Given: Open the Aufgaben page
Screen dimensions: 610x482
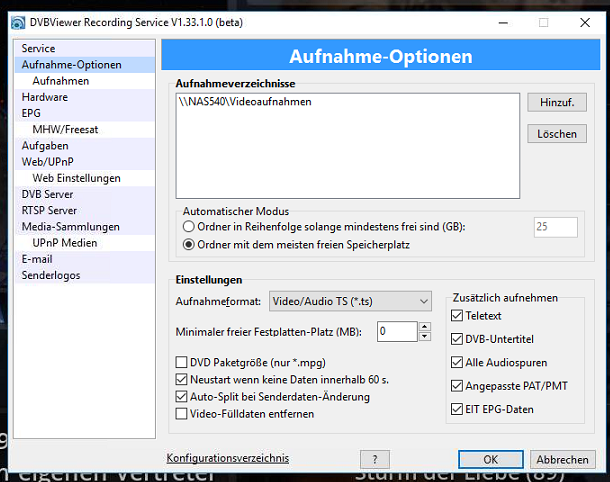Looking at the screenshot, I should [x=84, y=146].
